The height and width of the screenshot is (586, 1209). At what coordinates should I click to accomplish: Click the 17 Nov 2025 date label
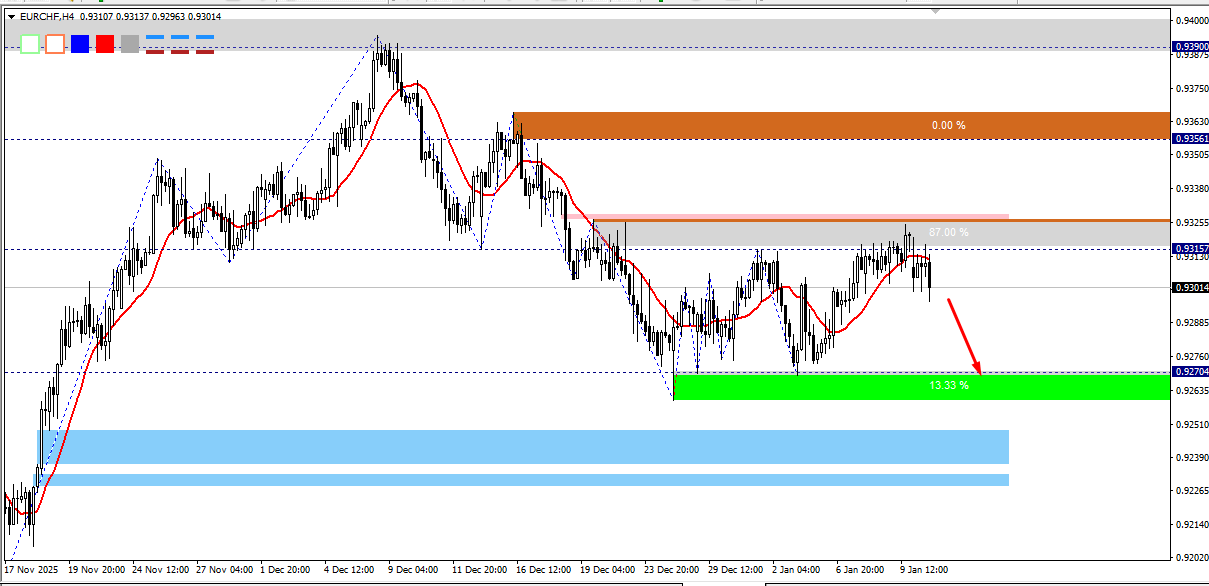[x=31, y=569]
